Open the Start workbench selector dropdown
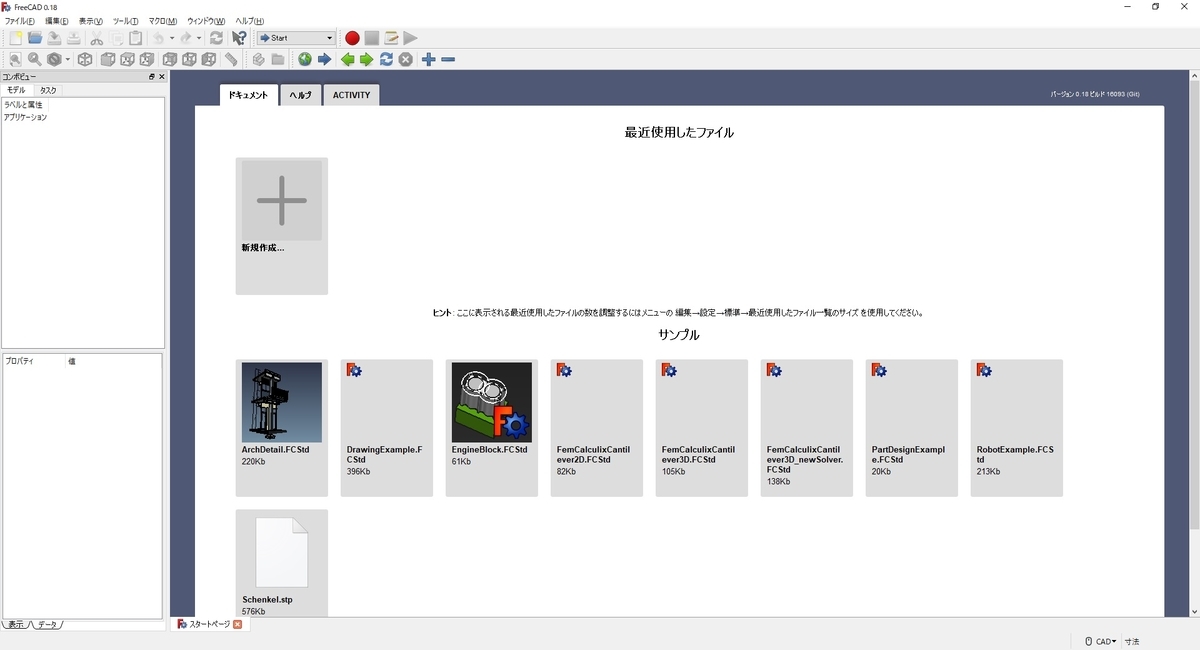This screenshot has height=650, width=1200. pyautogui.click(x=332, y=37)
